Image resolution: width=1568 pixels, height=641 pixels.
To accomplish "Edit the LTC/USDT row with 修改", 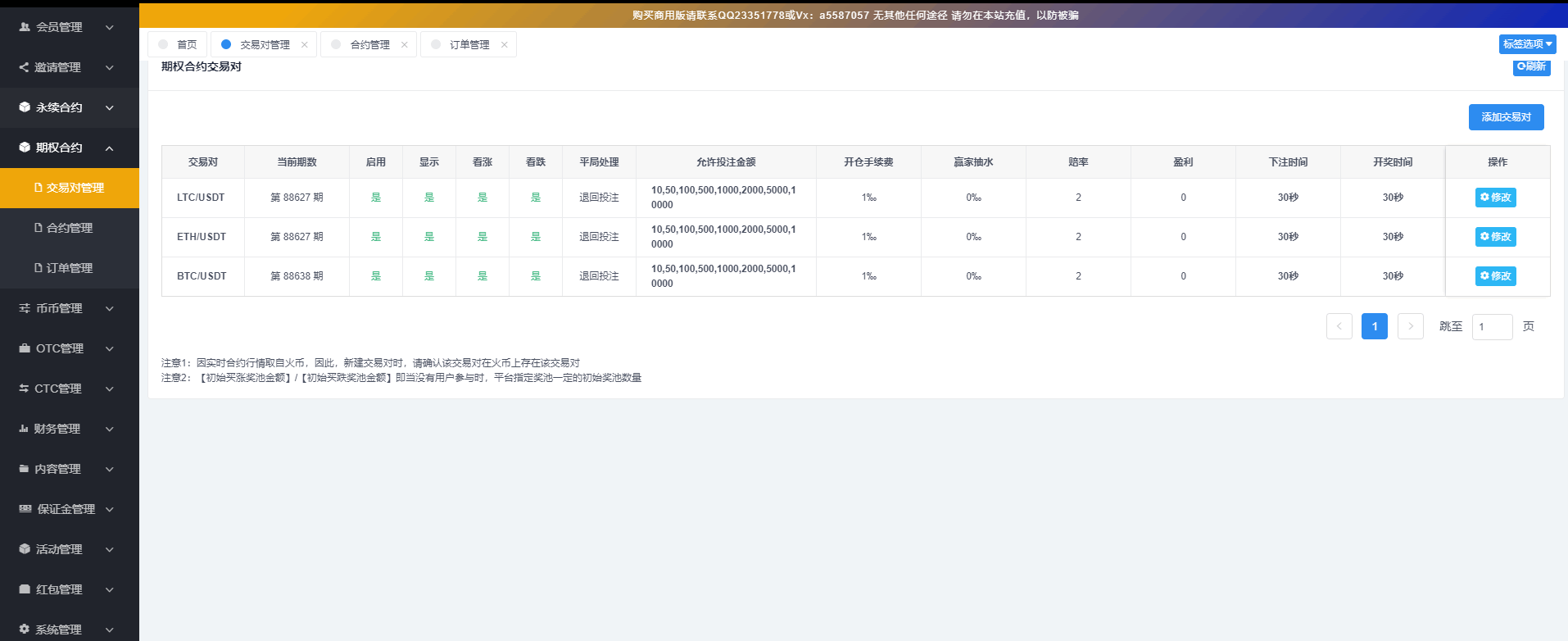I will click(1495, 198).
